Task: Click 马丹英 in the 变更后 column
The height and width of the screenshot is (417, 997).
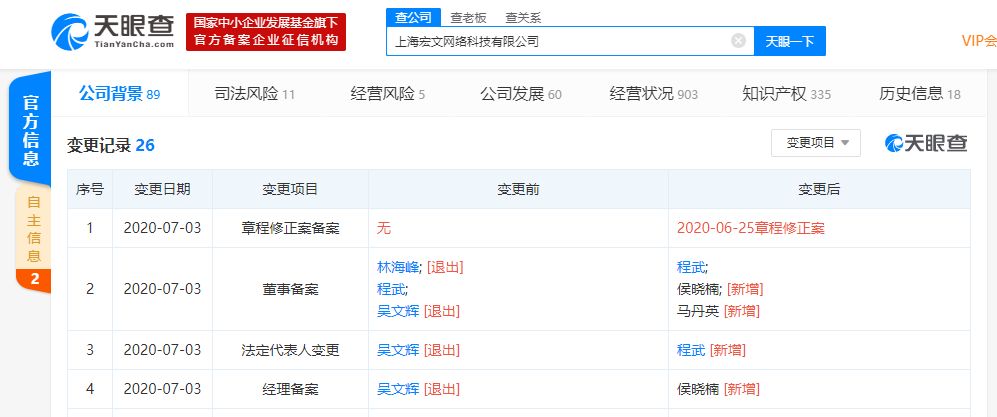Action: pos(698,311)
